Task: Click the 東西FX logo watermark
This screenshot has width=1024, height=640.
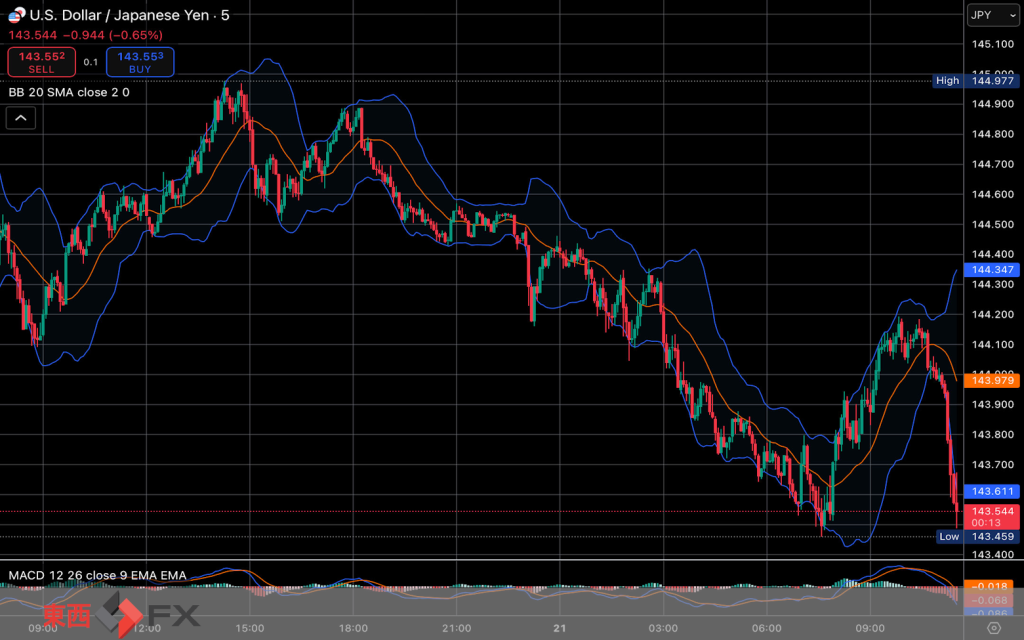Action: [120, 614]
